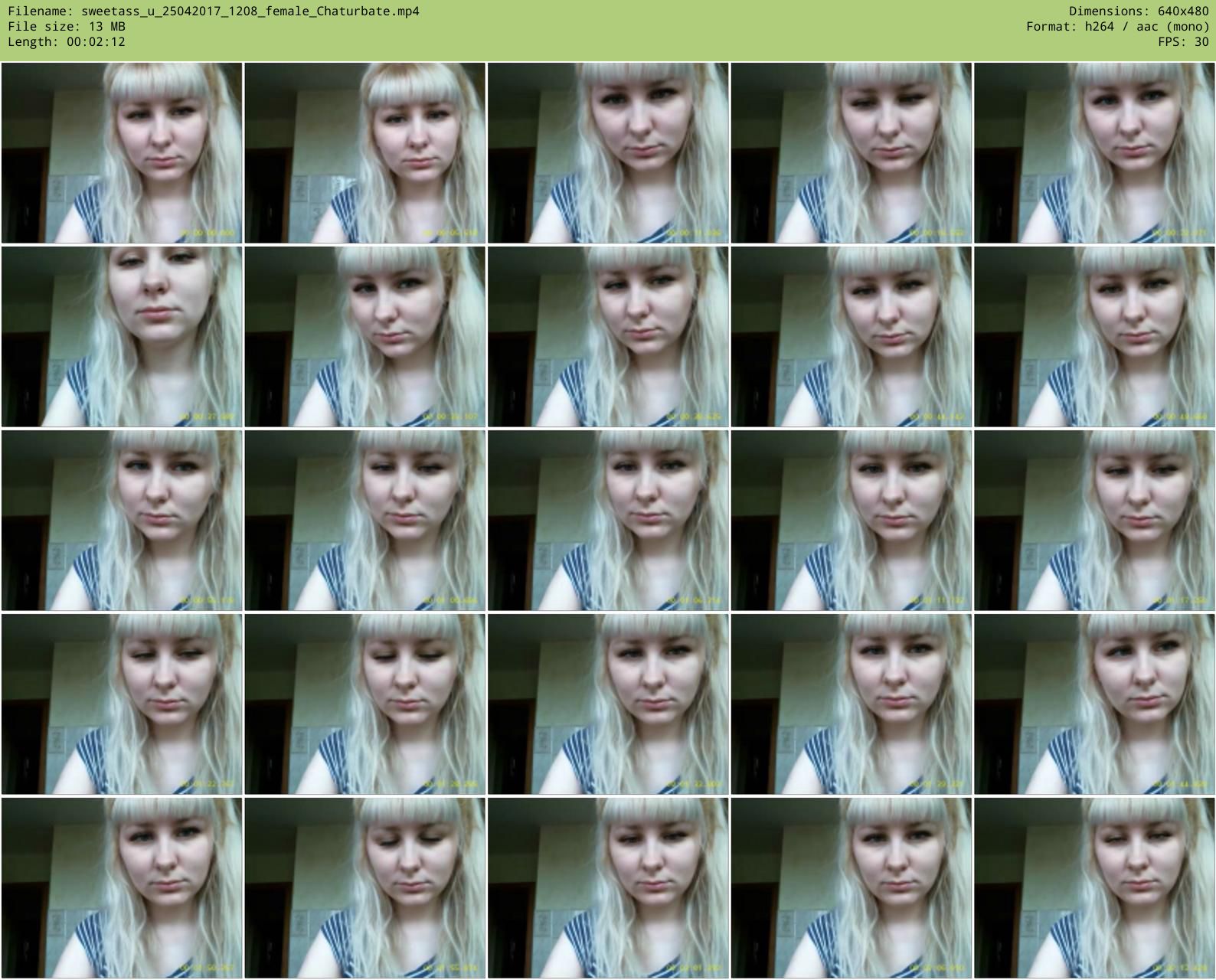The image size is (1216, 980).
Task: Select the first thumbnail in the second row
Action: pos(122,337)
